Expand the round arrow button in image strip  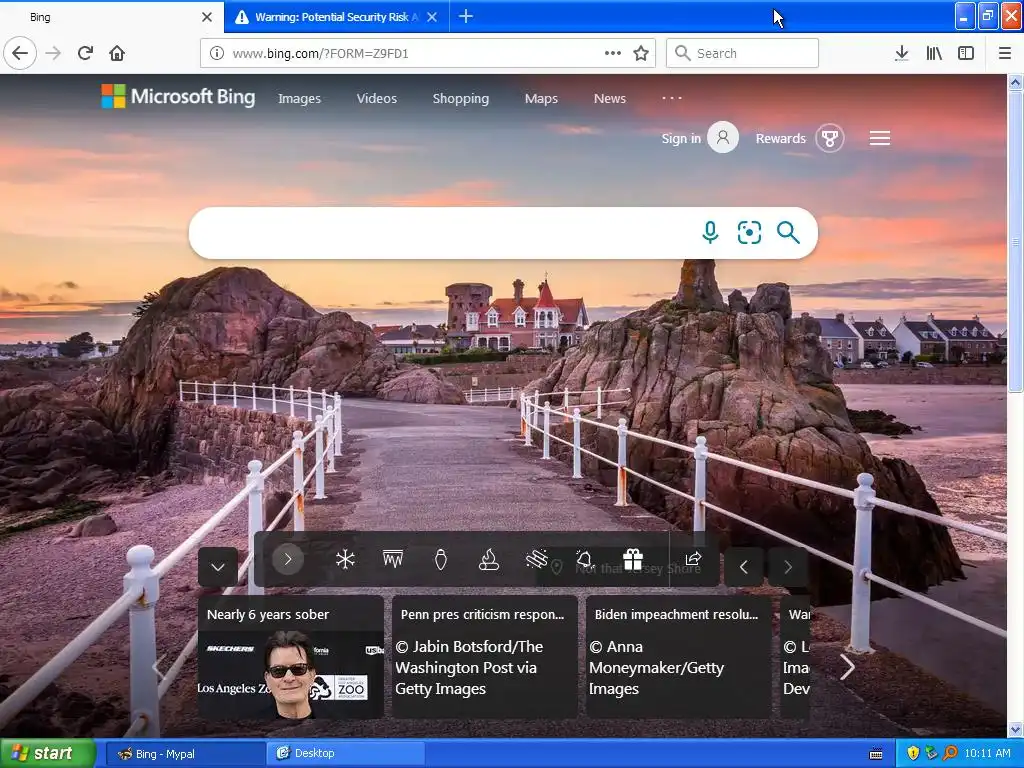point(288,559)
